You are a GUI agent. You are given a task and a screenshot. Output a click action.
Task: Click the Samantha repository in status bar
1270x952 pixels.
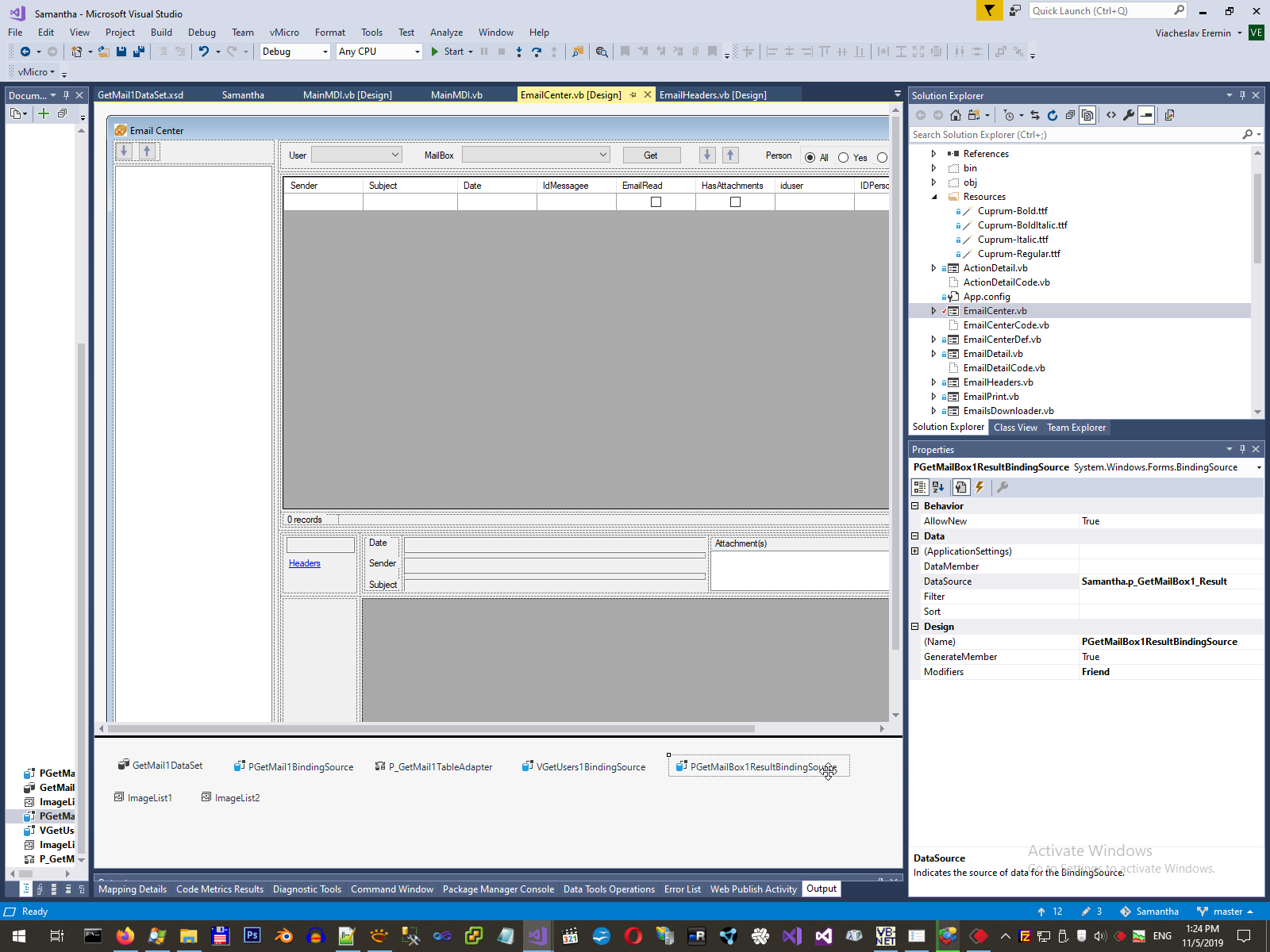coord(1149,912)
